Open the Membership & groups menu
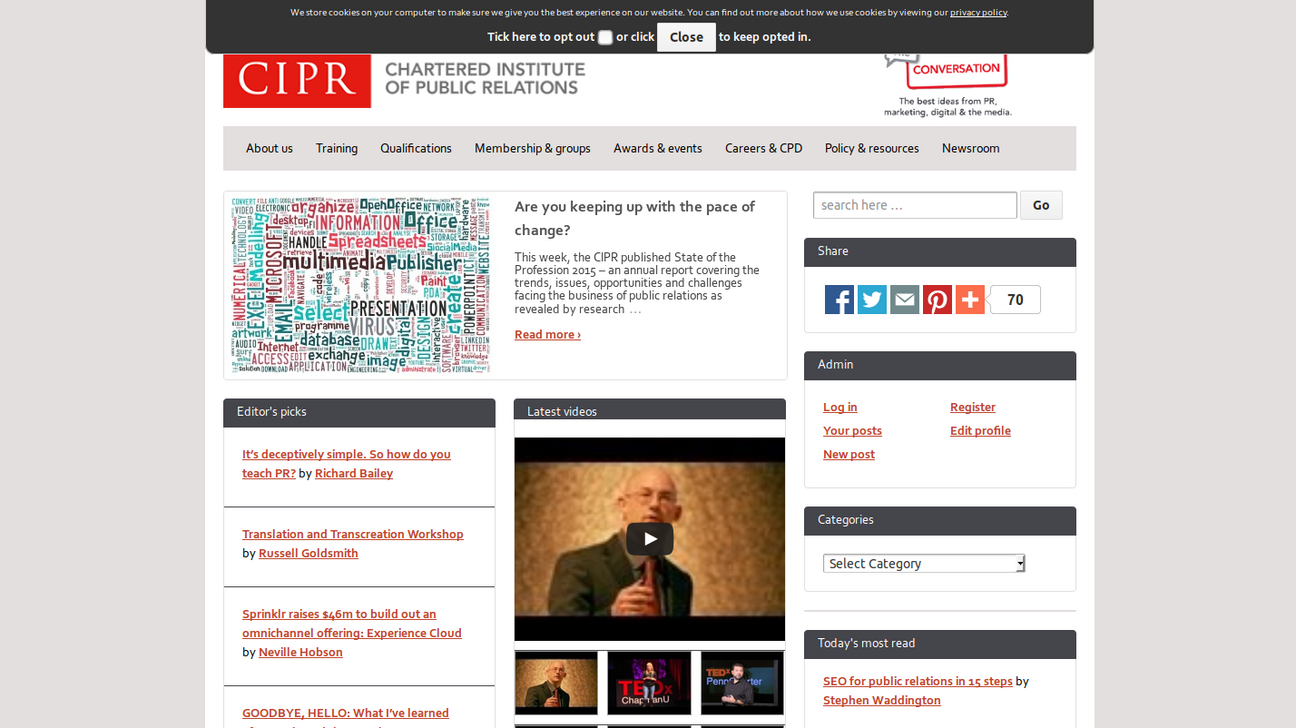1296x728 pixels. 532,148
